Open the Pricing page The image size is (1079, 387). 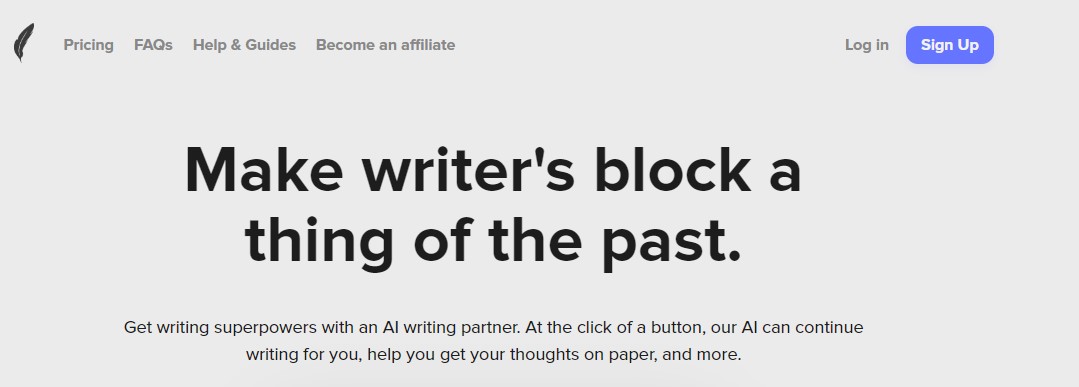89,45
